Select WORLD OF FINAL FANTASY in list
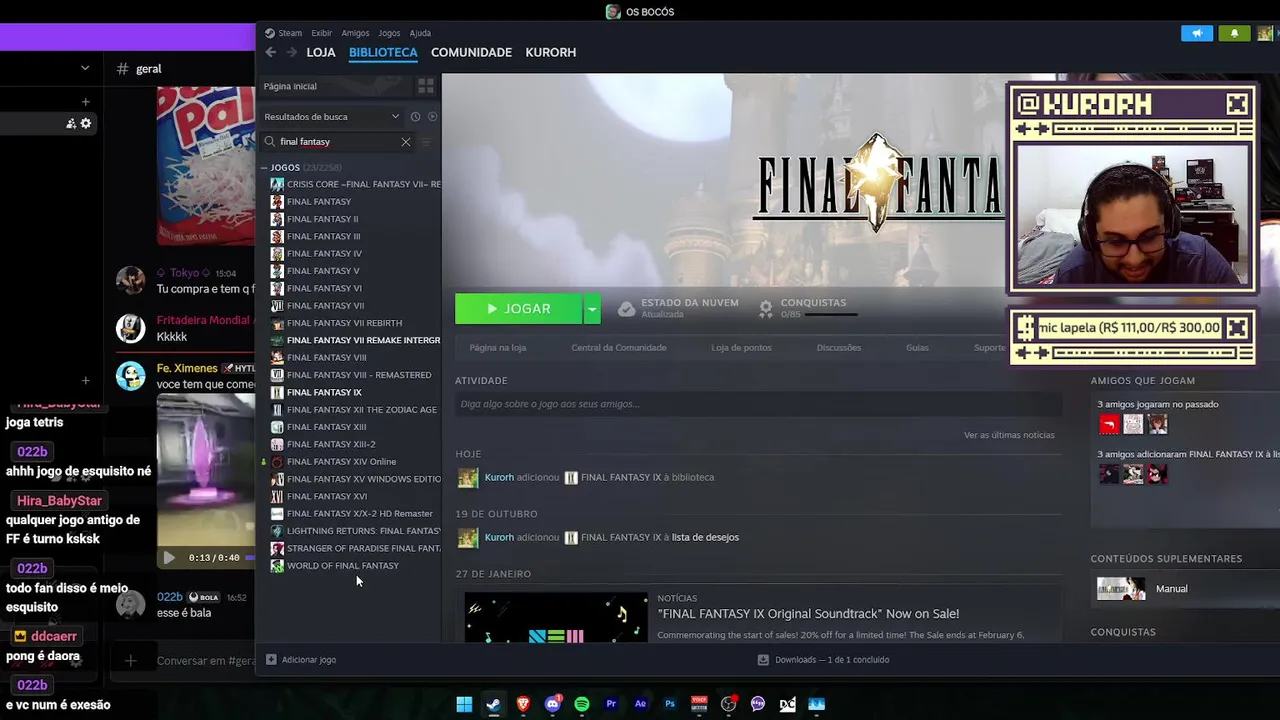 (342, 566)
